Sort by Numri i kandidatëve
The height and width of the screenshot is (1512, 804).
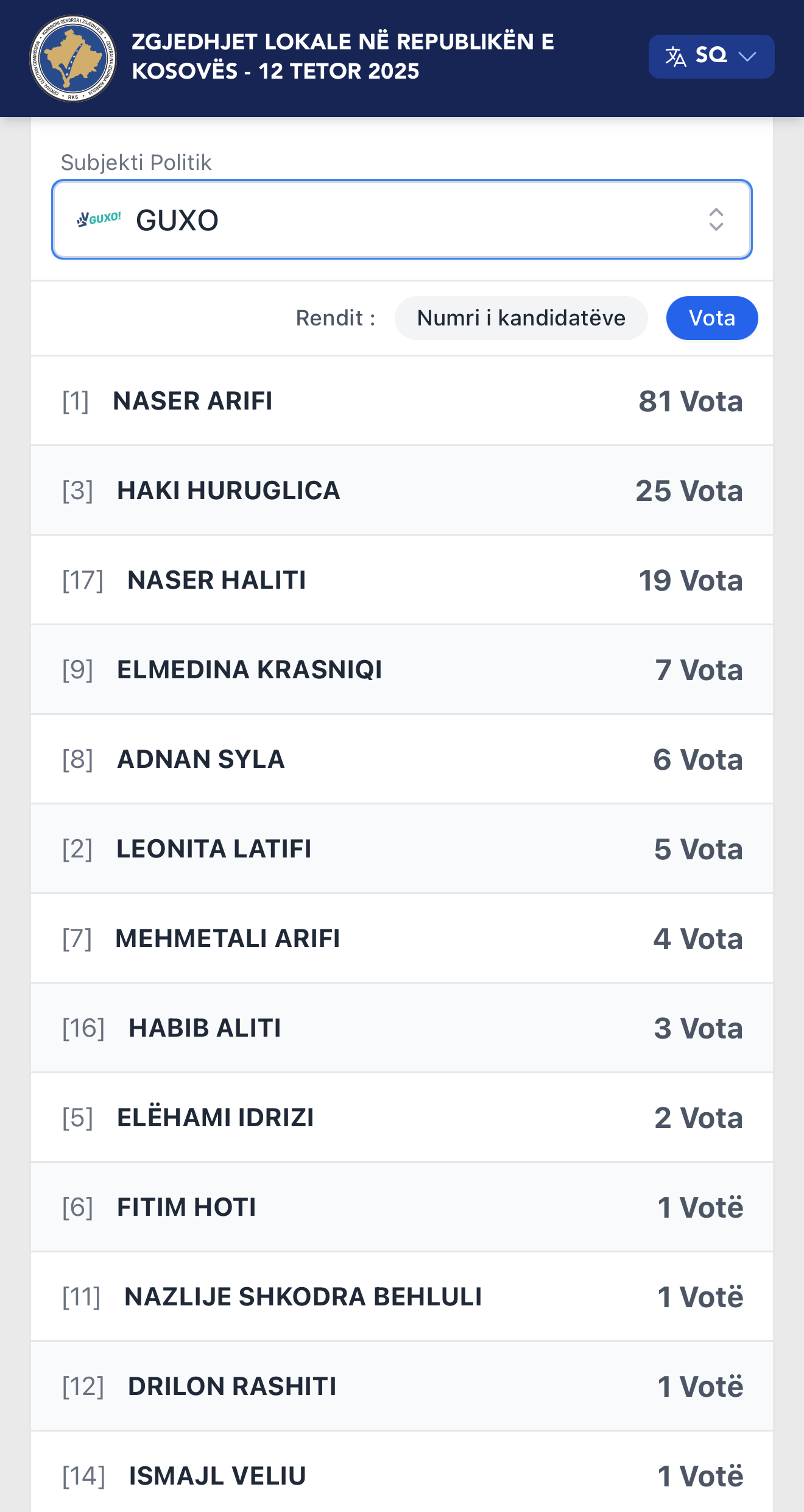(521, 318)
